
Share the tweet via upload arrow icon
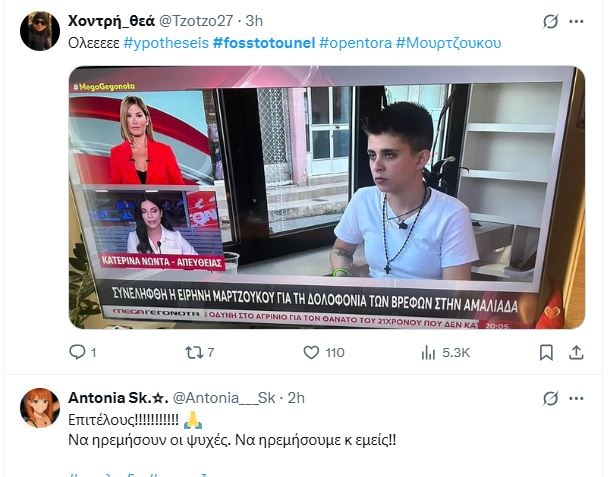[x=576, y=353]
